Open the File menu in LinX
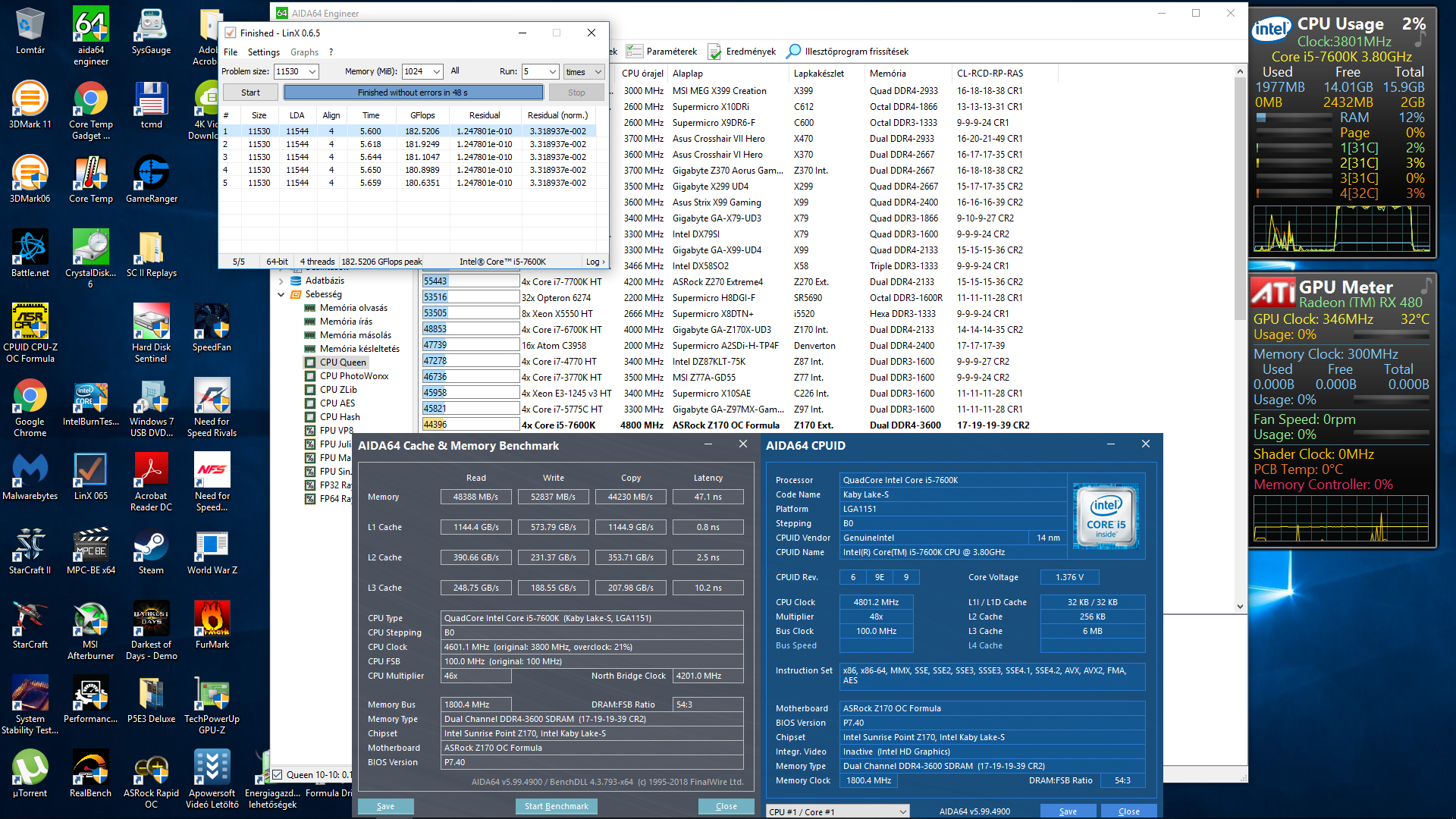The width and height of the screenshot is (1456, 819). [x=231, y=52]
